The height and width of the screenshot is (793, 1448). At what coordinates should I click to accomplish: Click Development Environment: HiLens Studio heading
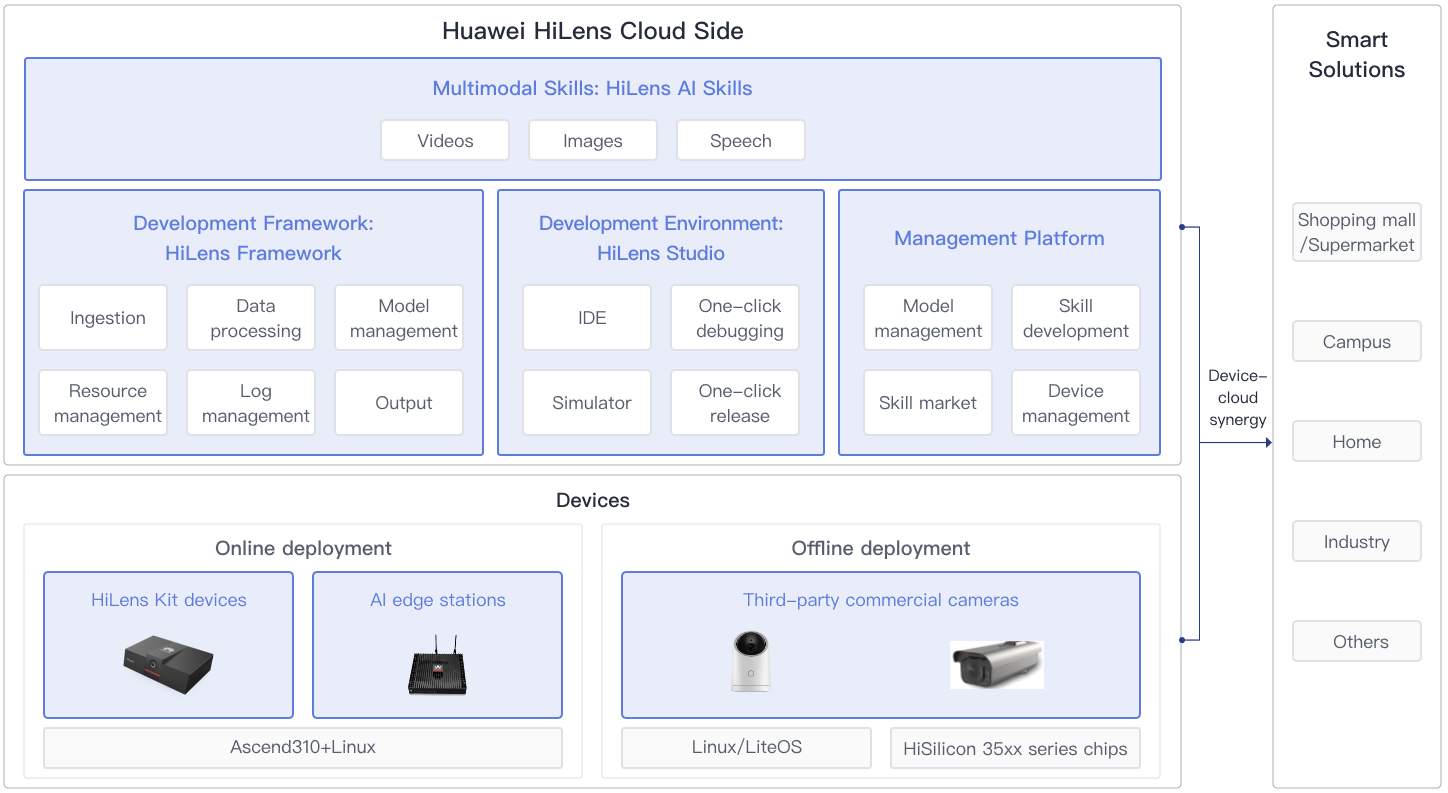661,238
